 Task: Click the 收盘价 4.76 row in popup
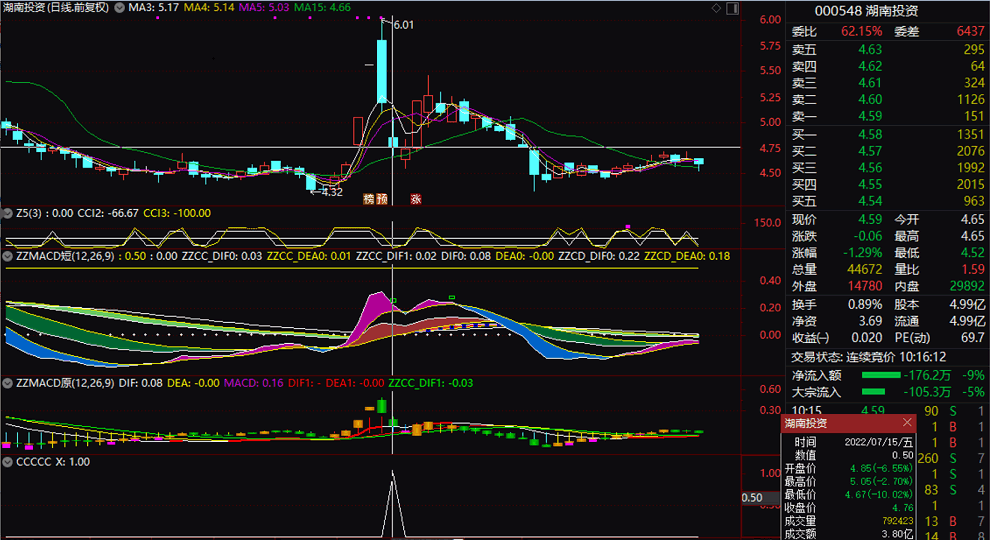(849, 508)
